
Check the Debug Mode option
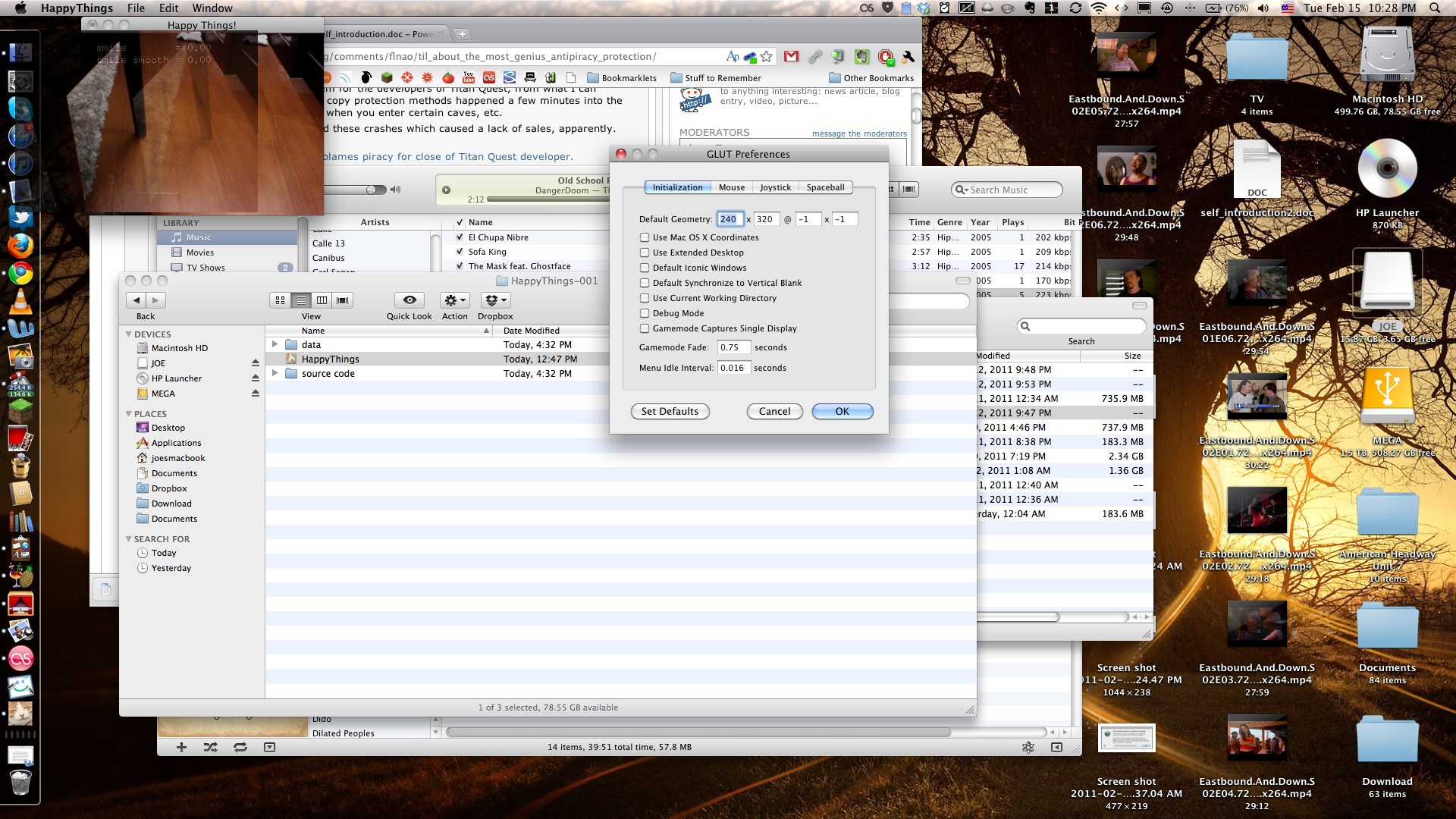645,313
